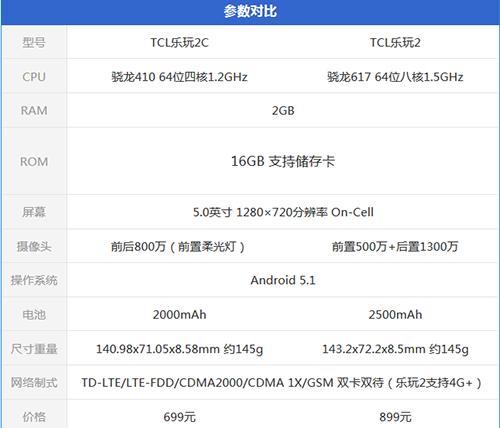This screenshot has height=428, width=500.
Task: Click the 5.0英寸 1280×720分辨率 On-Cell cell
Action: [x=283, y=212]
